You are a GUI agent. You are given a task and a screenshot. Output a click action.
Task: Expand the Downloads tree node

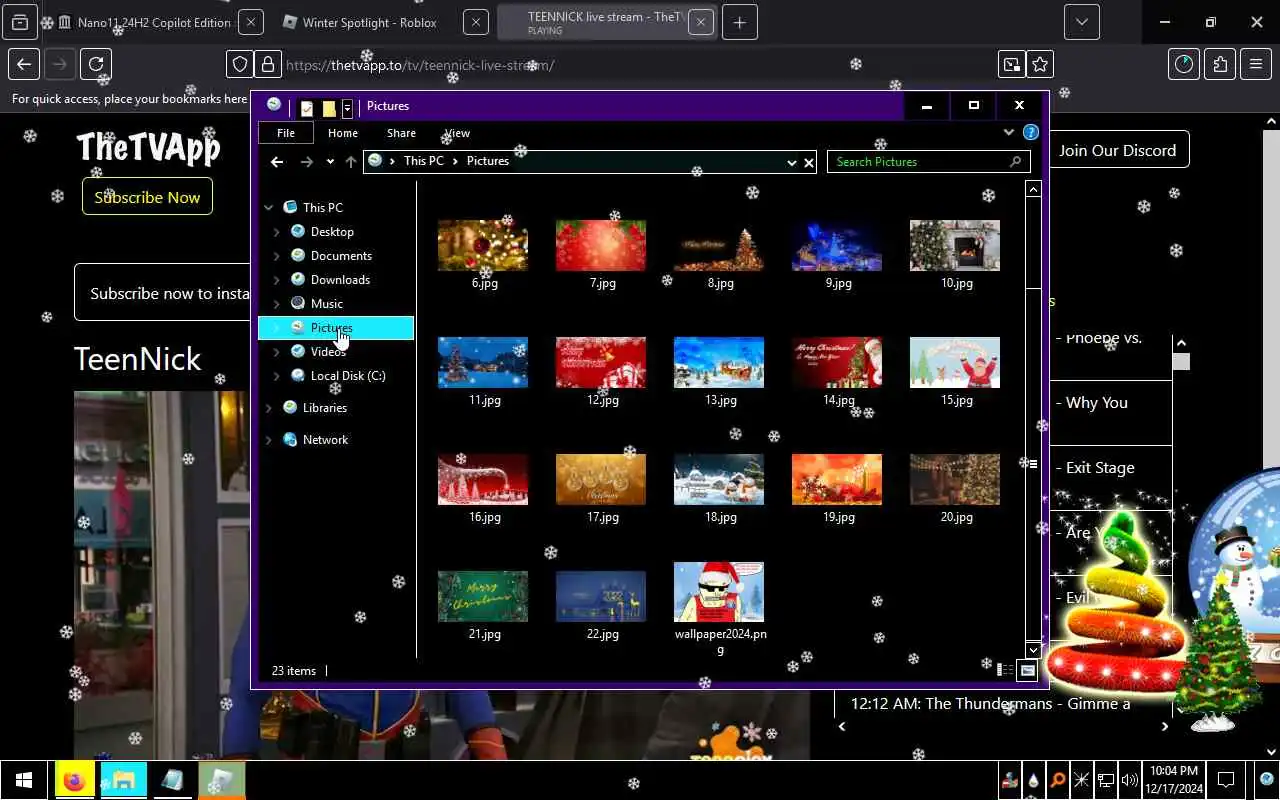point(277,280)
